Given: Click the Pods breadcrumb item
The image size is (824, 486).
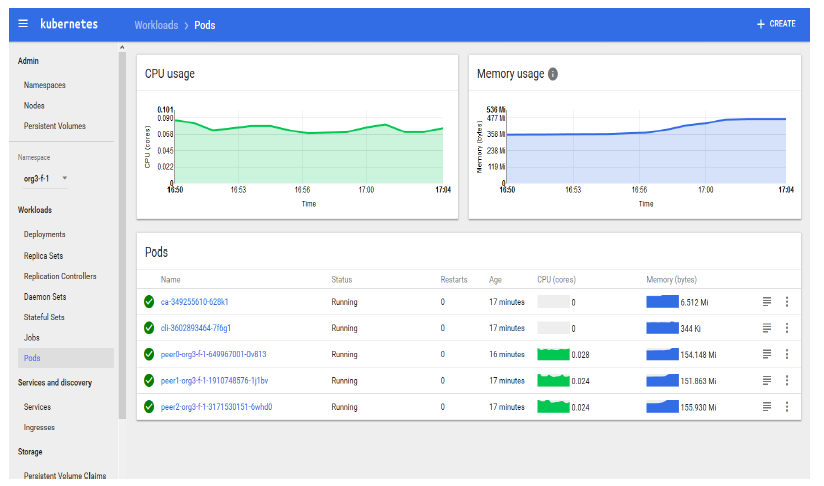Looking at the screenshot, I should pos(204,25).
